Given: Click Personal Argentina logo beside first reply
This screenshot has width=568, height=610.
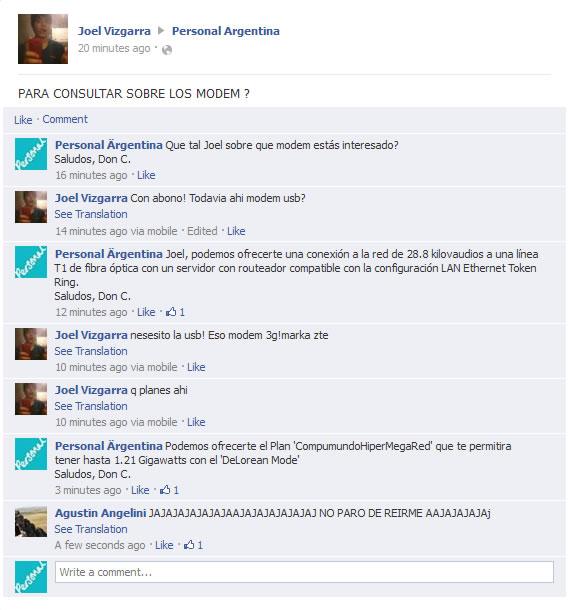Looking at the screenshot, I should (x=31, y=154).
